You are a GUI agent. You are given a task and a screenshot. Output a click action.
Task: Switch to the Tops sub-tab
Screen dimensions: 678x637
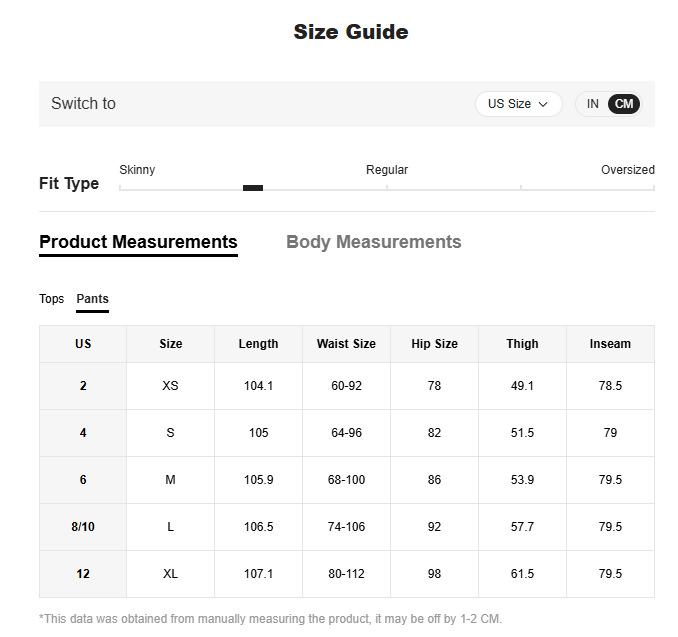click(51, 299)
